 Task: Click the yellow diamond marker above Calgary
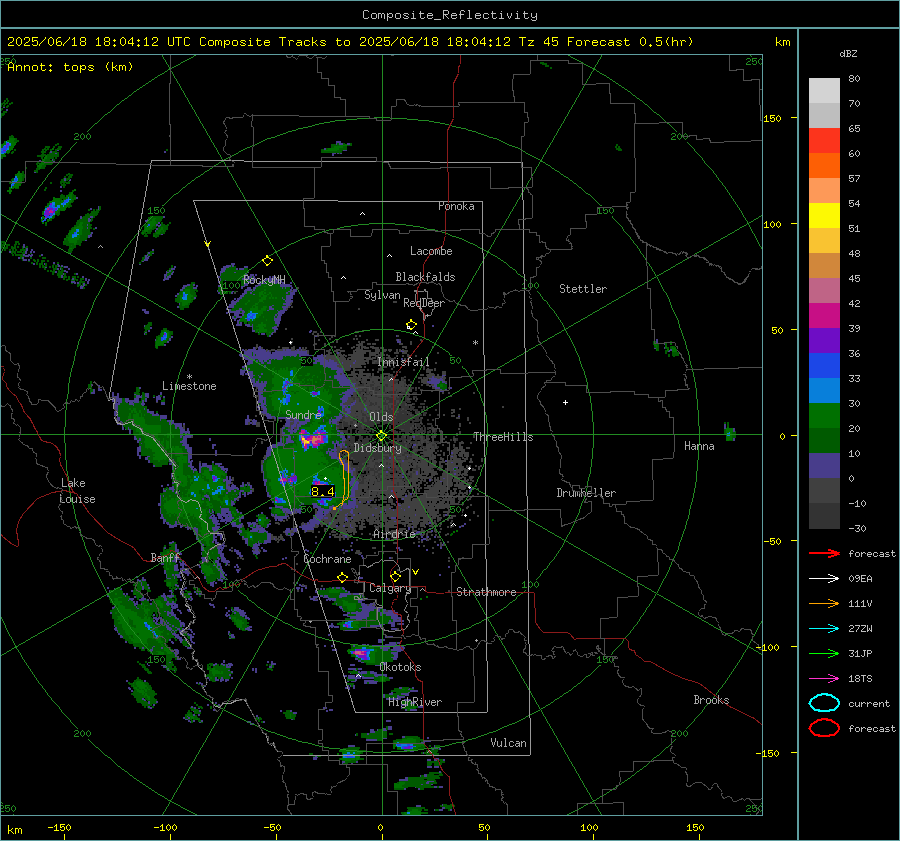click(x=395, y=576)
